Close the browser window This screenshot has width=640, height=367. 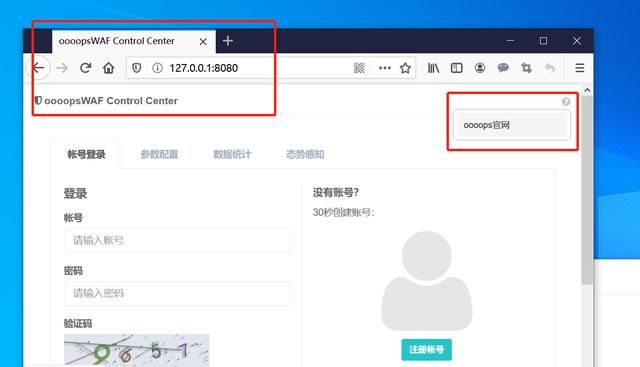[x=576, y=41]
